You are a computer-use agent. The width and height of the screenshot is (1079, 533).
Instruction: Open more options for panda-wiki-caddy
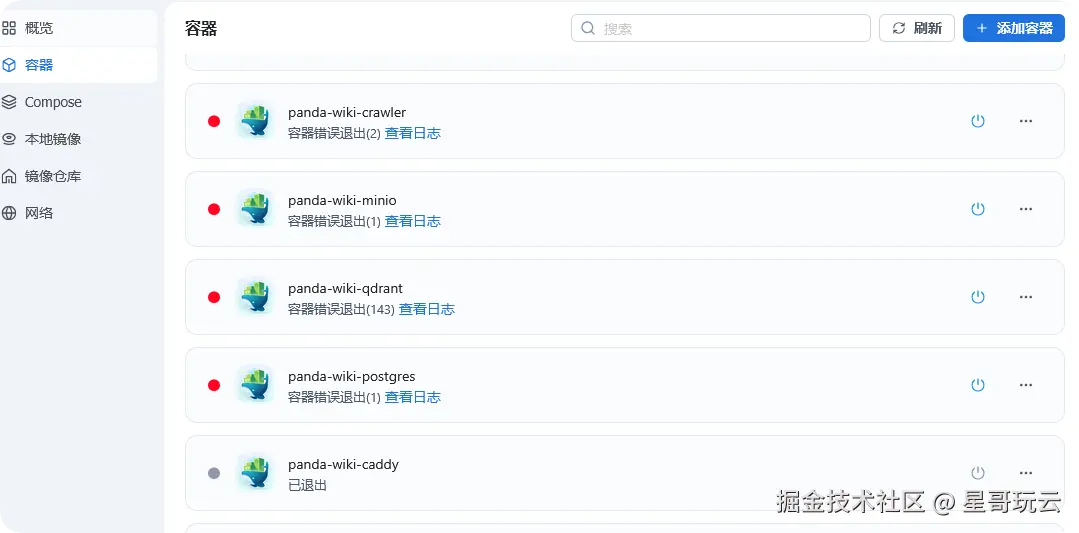click(1026, 473)
